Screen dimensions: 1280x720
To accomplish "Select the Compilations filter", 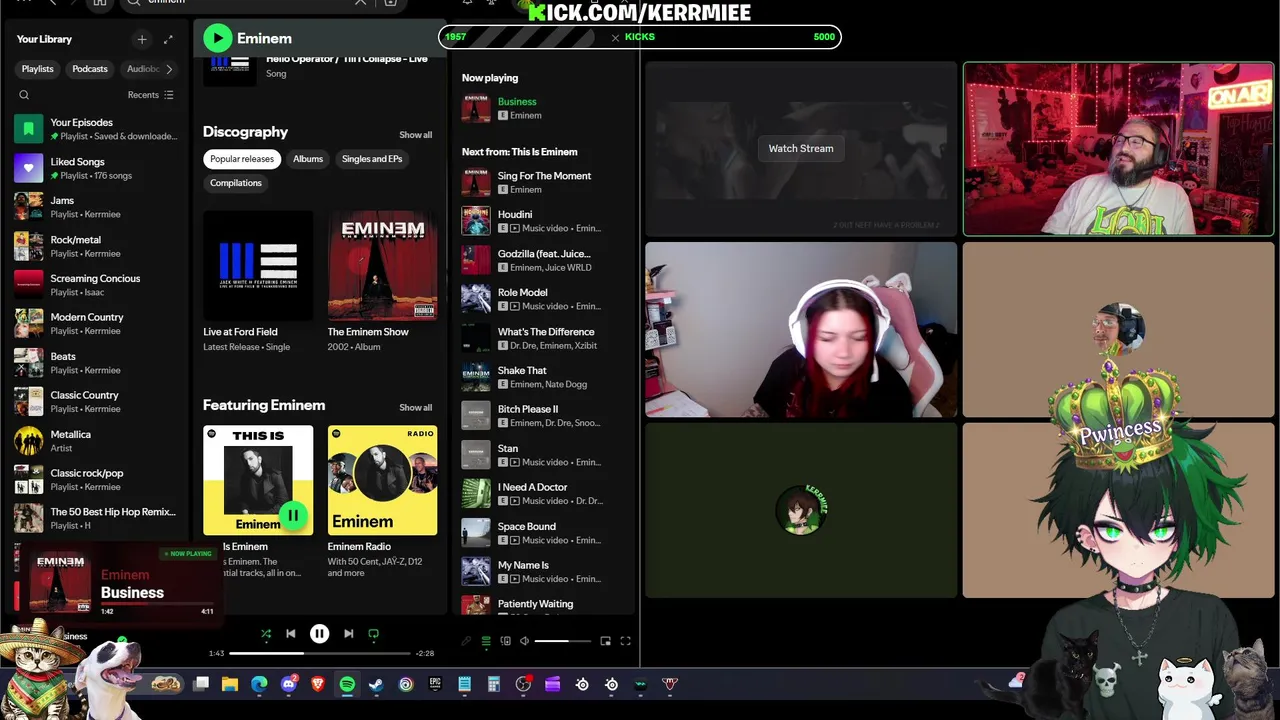I will (236, 183).
